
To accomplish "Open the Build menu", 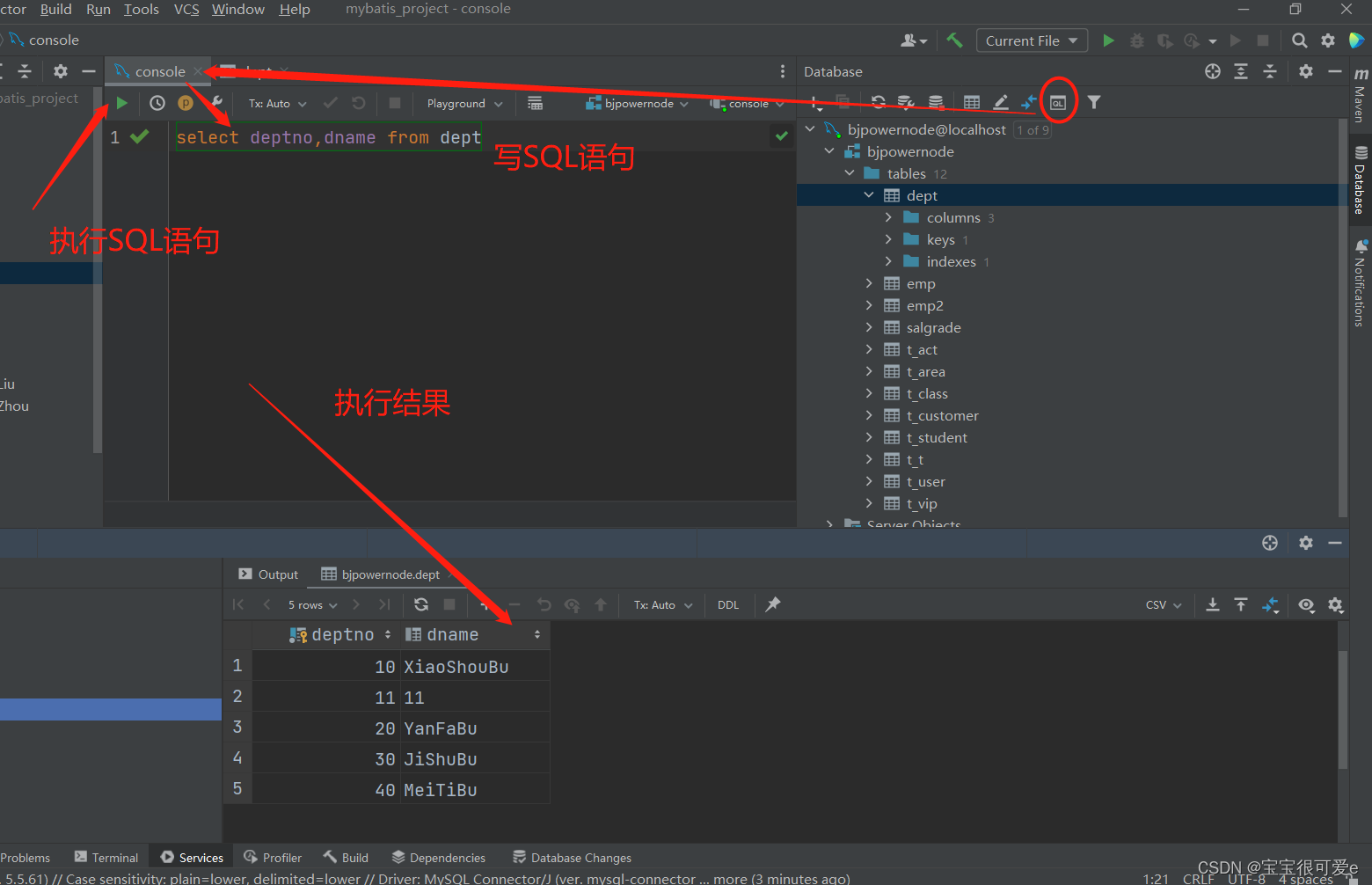I will tap(56, 9).
